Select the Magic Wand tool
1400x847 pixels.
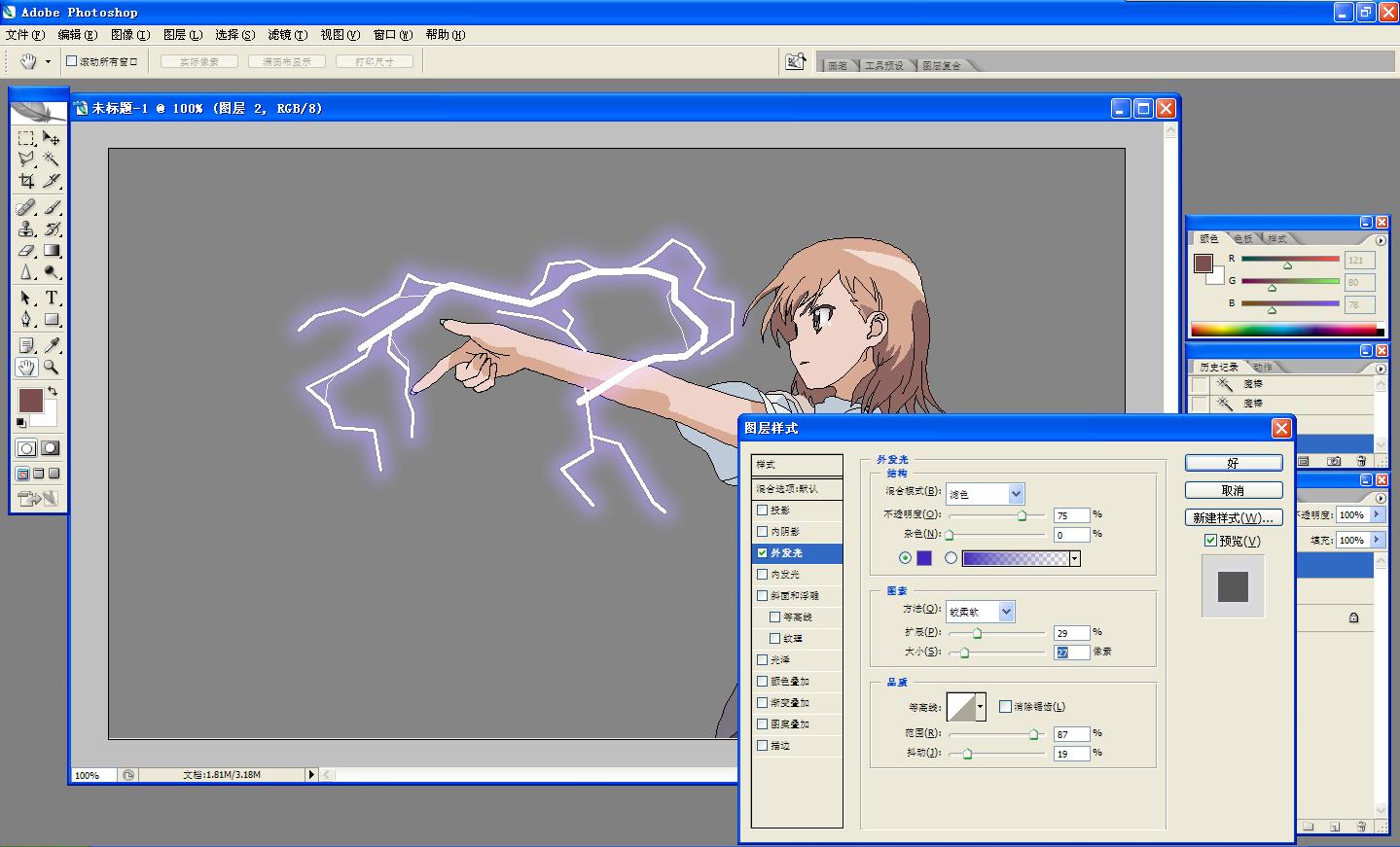click(x=52, y=159)
